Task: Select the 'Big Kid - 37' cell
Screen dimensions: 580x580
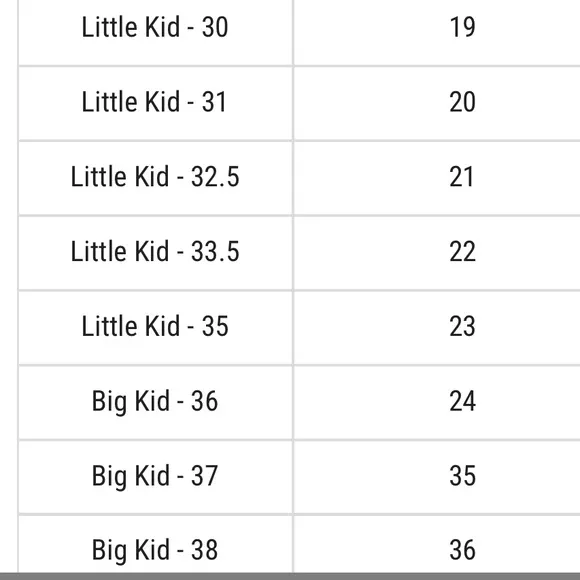Action: pyautogui.click(x=155, y=477)
